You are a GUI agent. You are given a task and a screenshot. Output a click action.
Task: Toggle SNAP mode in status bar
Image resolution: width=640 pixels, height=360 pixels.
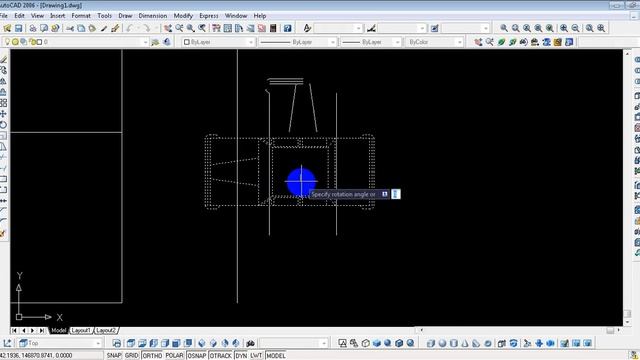pyautogui.click(x=114, y=356)
